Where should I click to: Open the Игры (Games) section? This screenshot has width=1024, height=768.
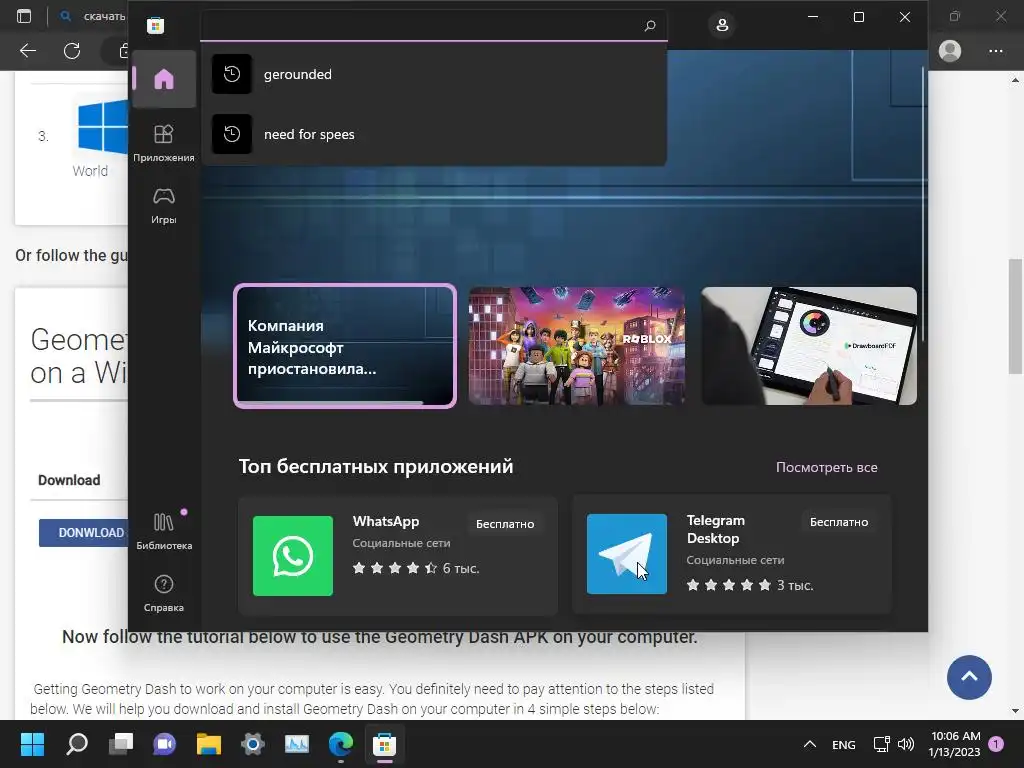(x=164, y=205)
